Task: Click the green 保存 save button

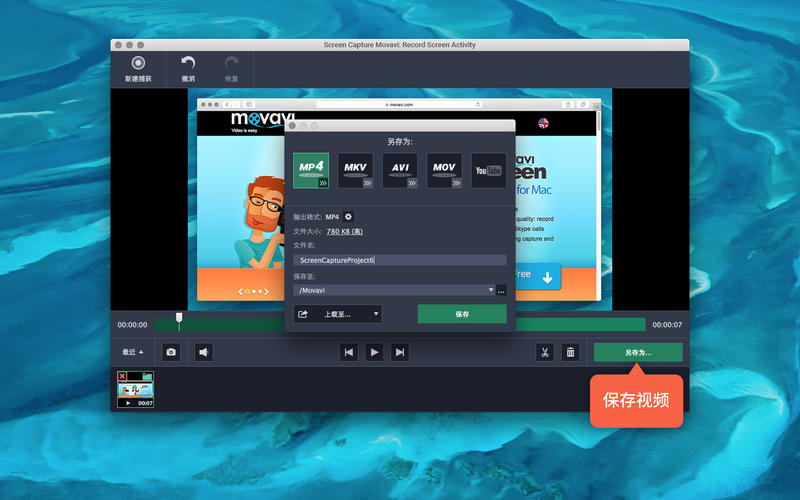Action: point(462,314)
